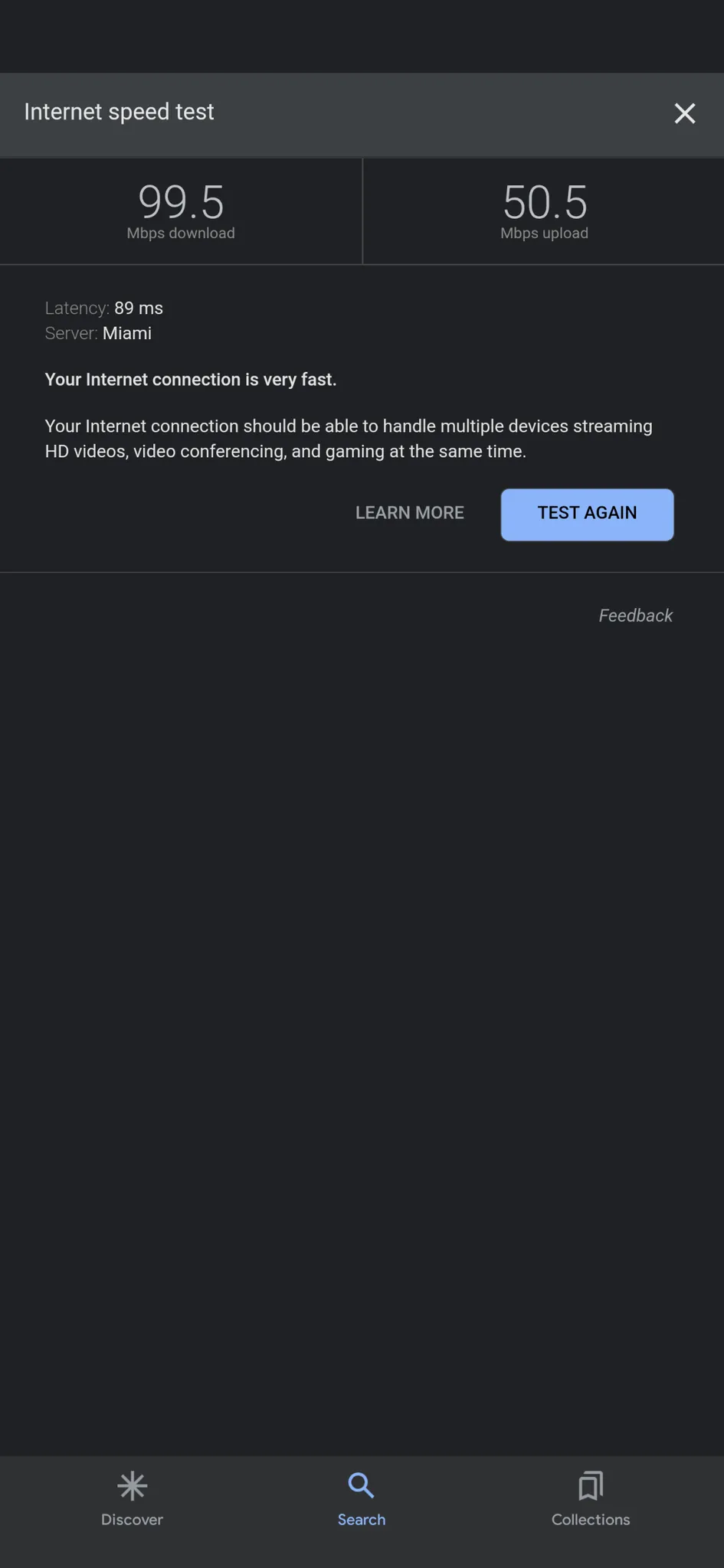Select the 50.5 upload speed value
The width and height of the screenshot is (724, 1568).
coord(545,202)
